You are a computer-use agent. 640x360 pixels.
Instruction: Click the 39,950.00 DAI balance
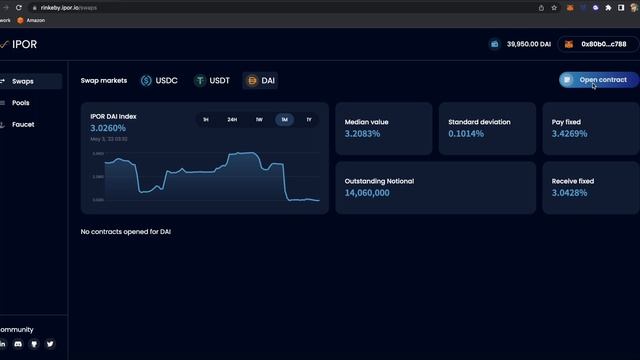pos(529,44)
